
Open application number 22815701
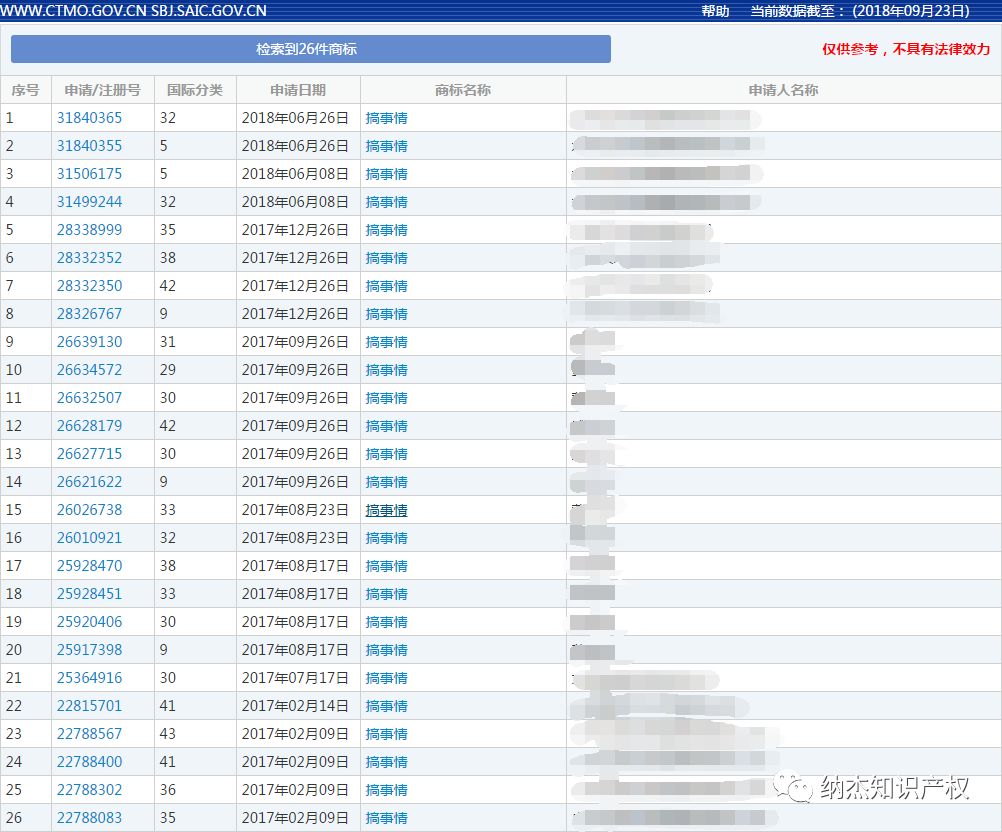click(89, 706)
